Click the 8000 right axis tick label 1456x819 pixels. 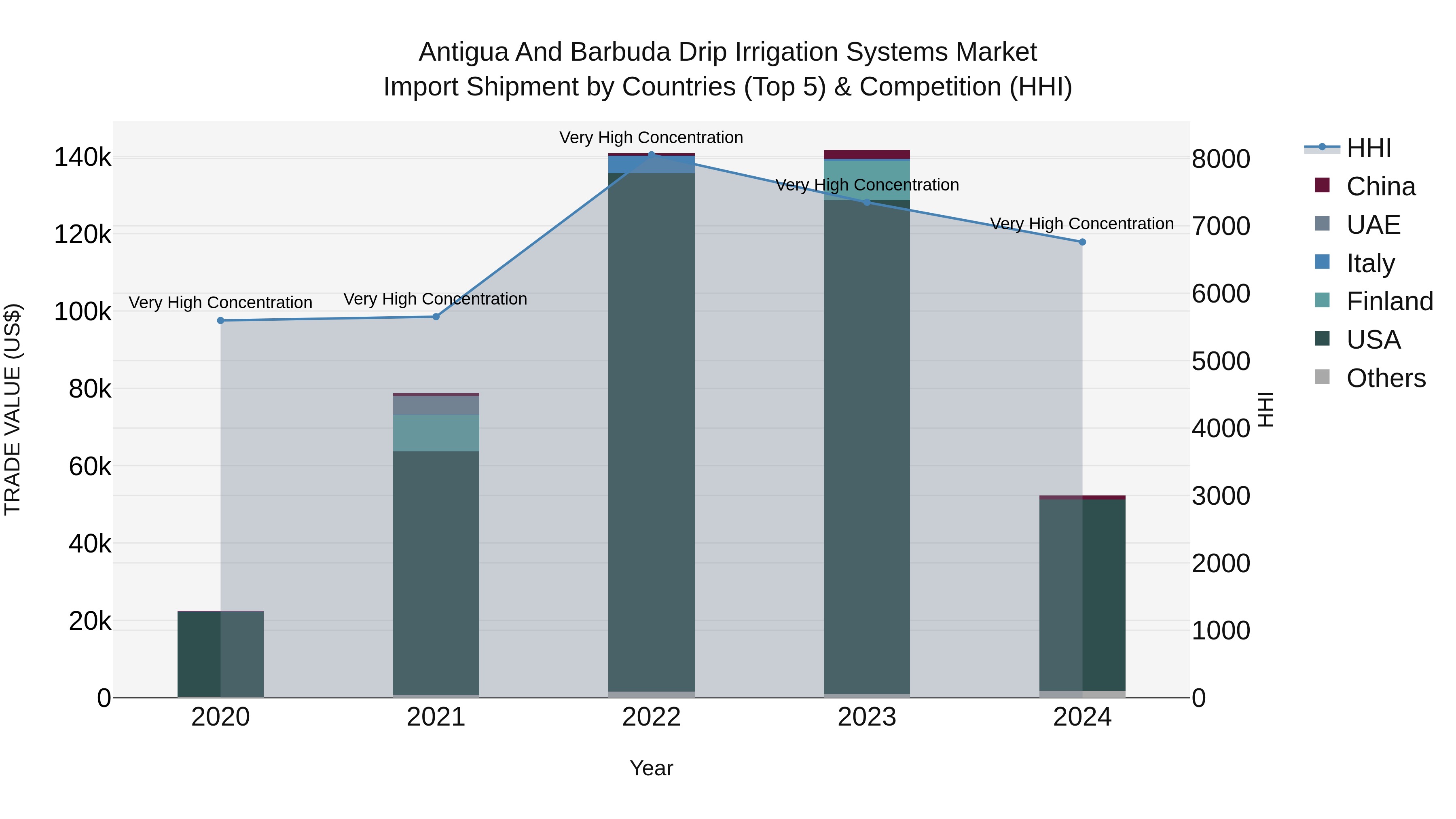[x=1221, y=159]
